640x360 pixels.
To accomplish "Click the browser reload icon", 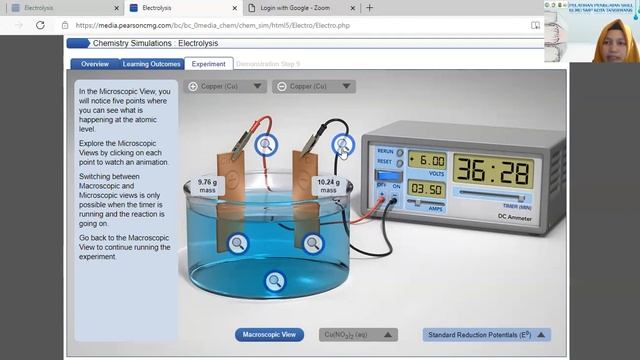I will pyautogui.click(x=40, y=25).
